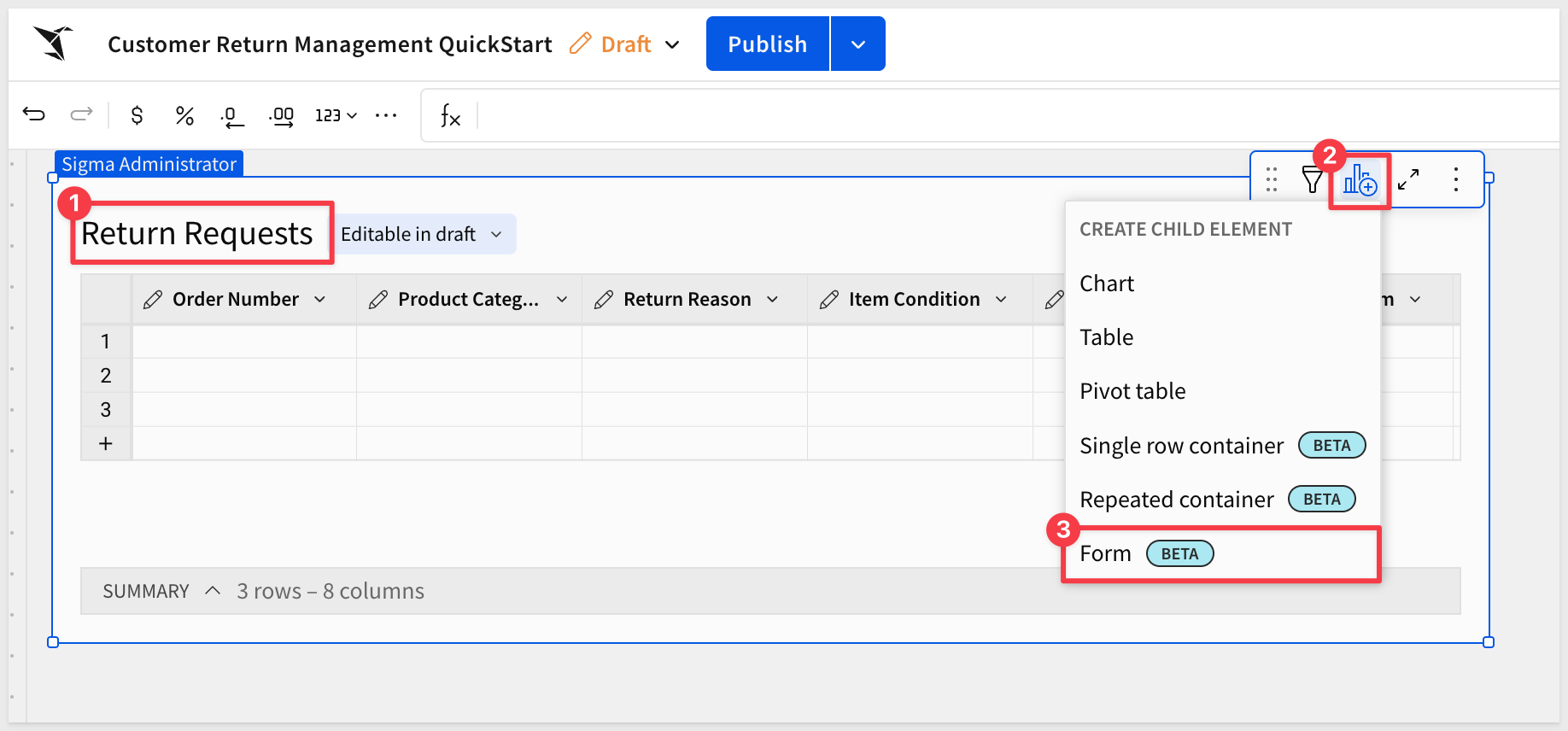Screen dimensions: 1568x731
Task: Select Form from child element menu
Action: [x=1106, y=554]
